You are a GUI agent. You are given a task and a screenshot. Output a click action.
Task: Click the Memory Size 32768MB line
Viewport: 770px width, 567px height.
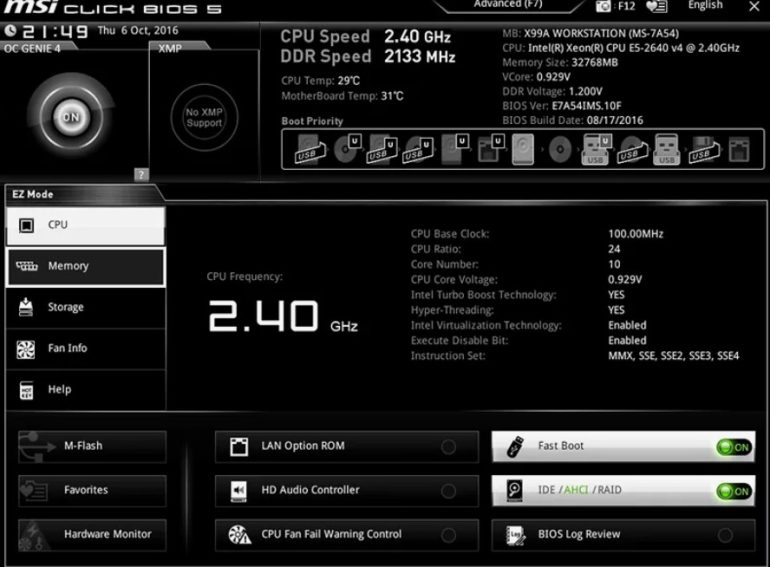click(560, 63)
